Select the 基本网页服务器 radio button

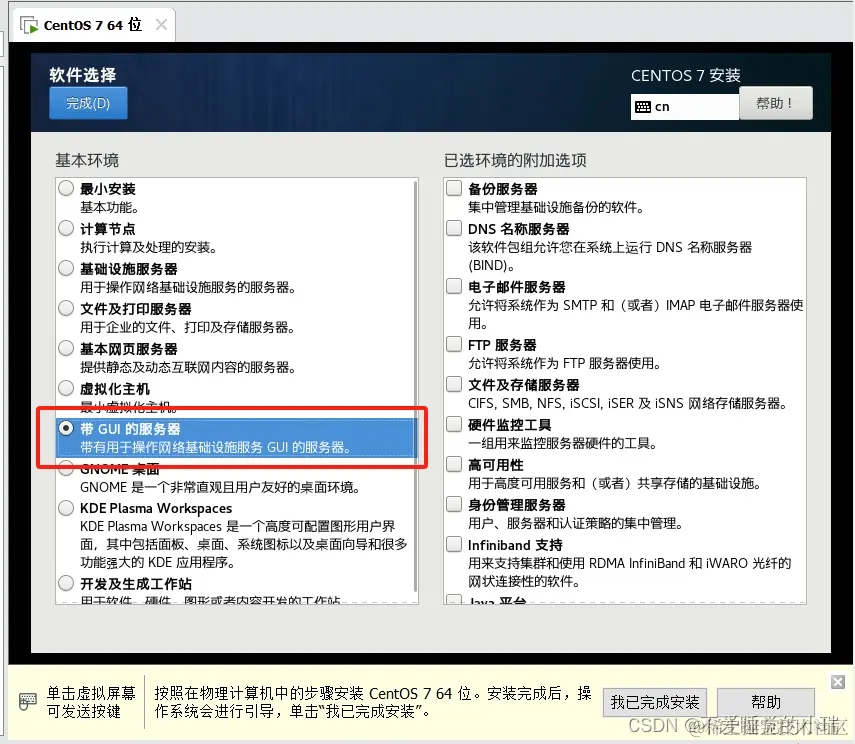coord(66,348)
